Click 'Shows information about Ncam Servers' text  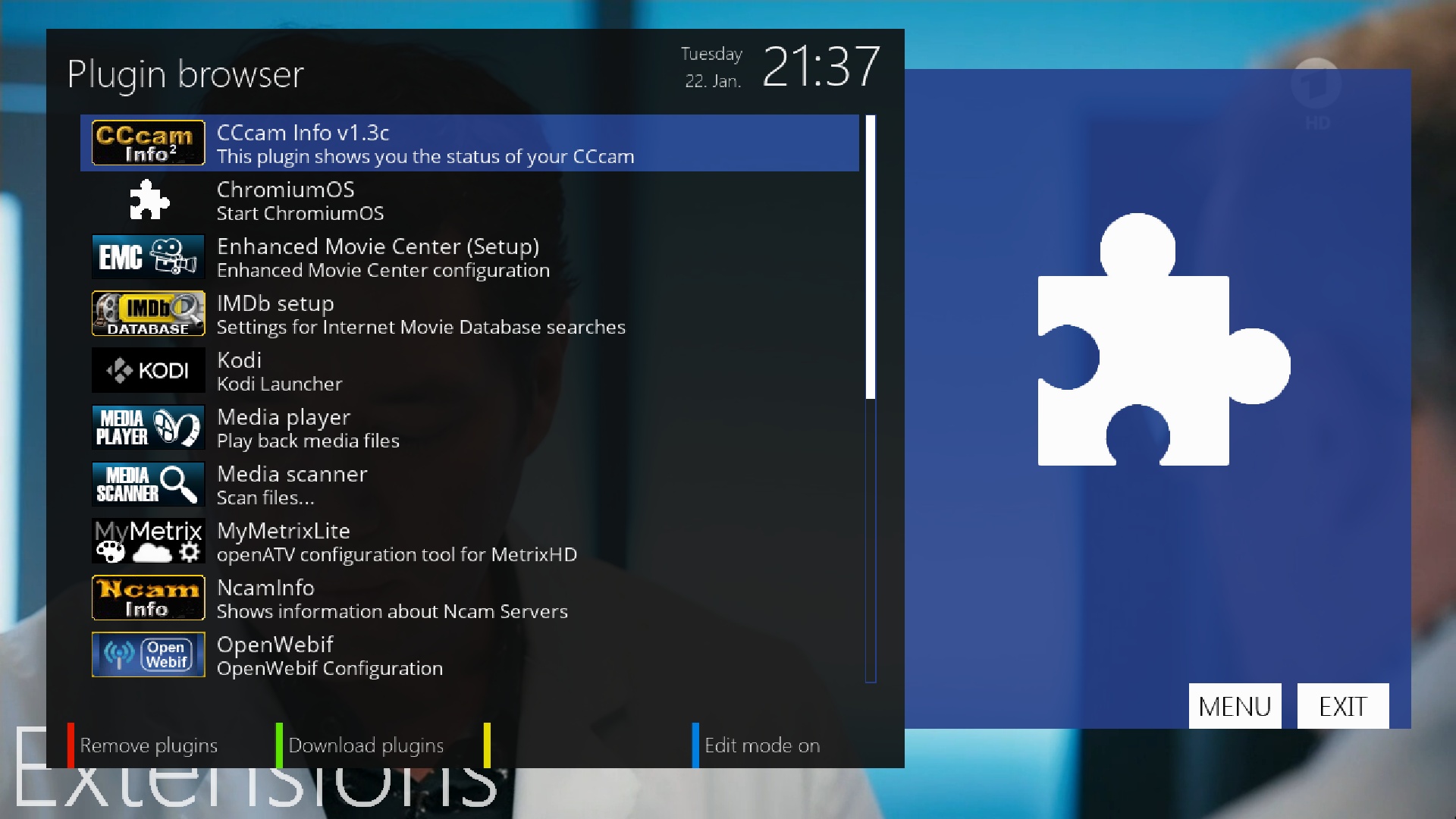pyautogui.click(x=392, y=612)
